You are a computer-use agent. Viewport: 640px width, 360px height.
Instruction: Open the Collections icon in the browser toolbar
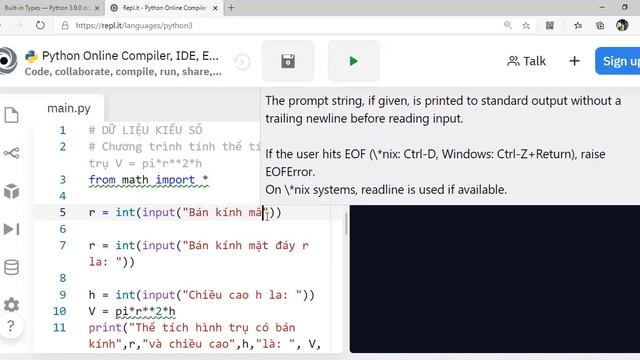600,25
